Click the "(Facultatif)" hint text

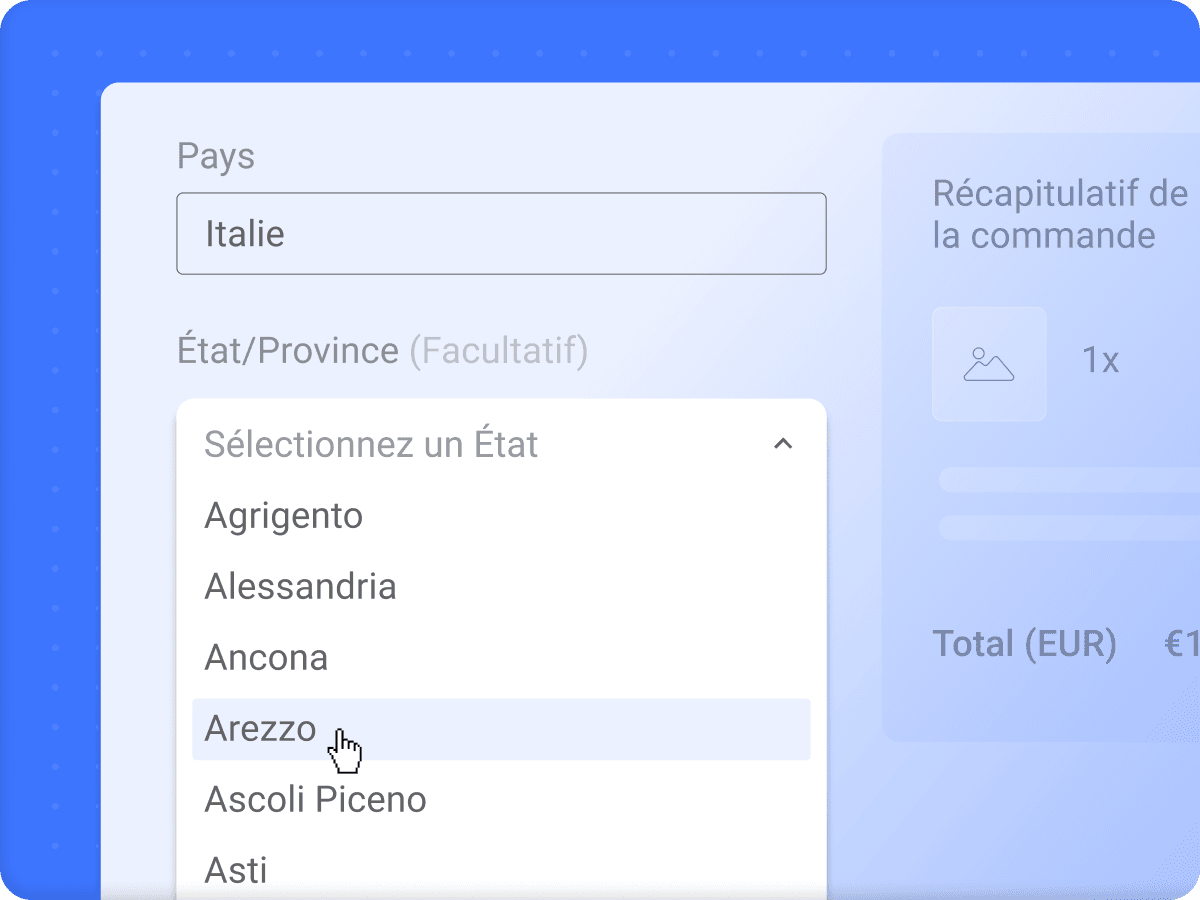[x=498, y=351]
